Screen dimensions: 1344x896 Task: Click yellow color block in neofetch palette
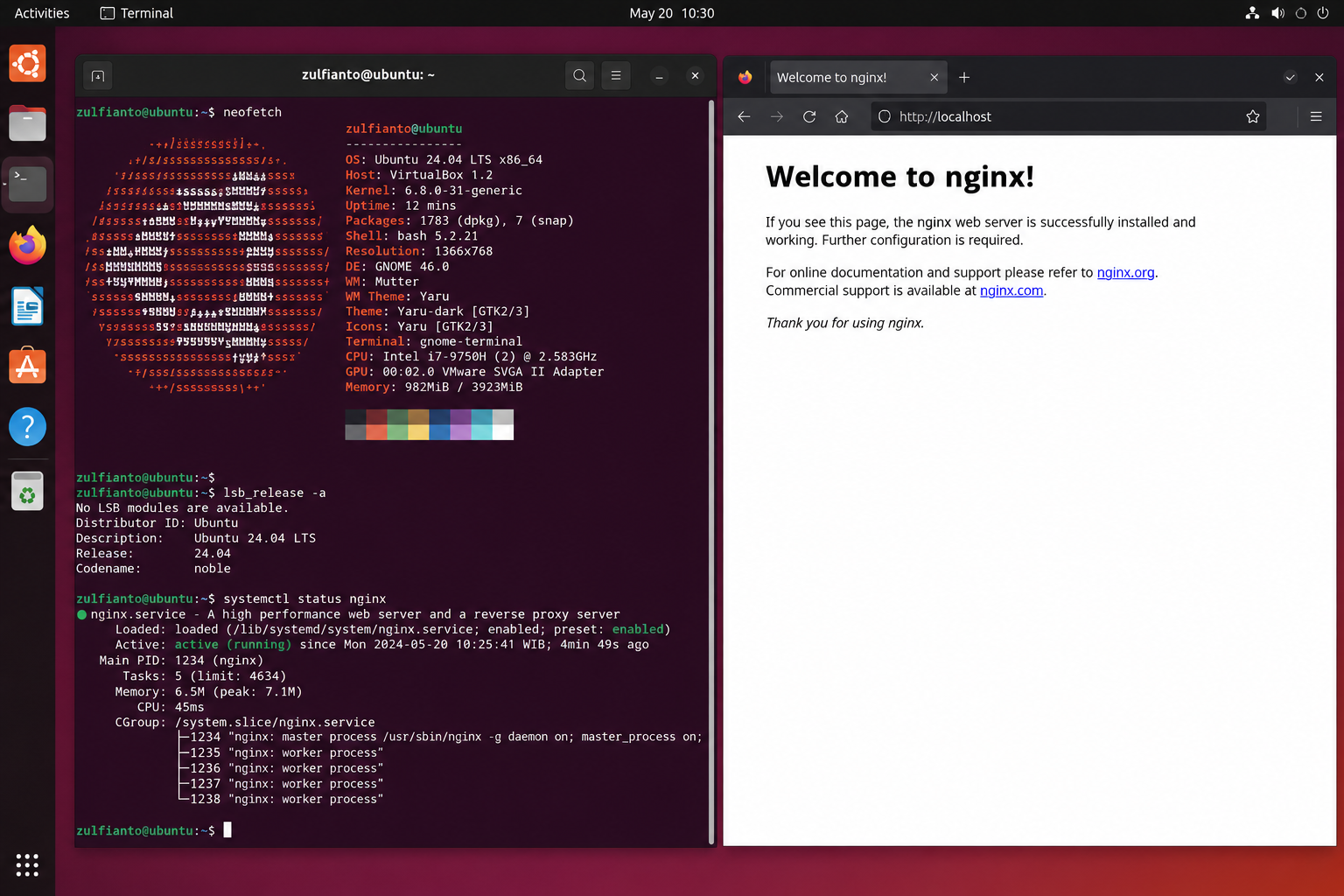[419, 431]
